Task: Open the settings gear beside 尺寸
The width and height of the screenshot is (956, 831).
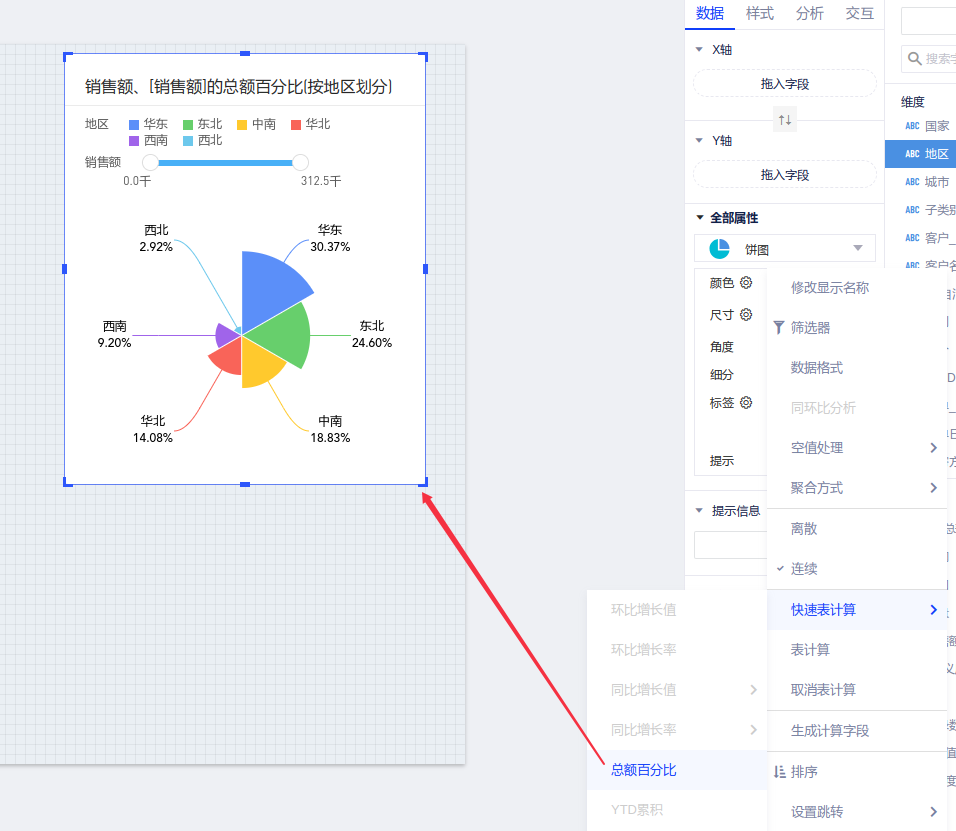Action: pyautogui.click(x=746, y=314)
